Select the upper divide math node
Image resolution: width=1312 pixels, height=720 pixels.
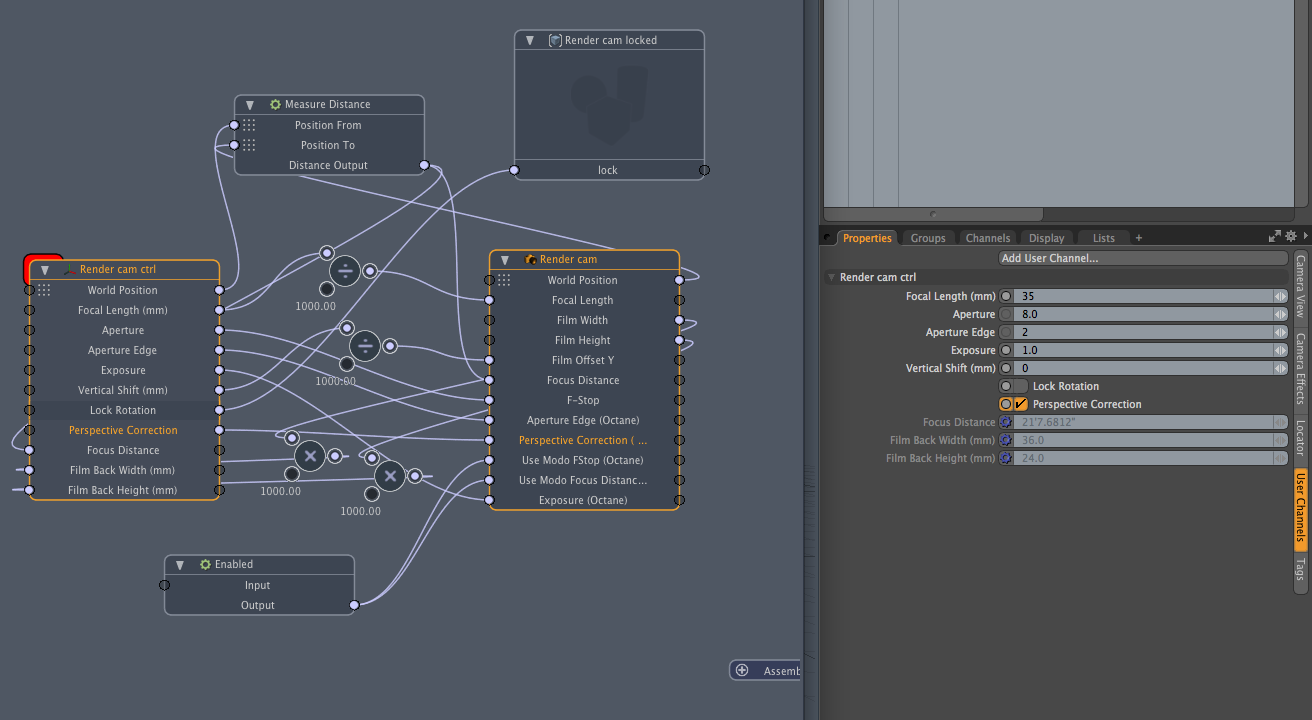345,271
